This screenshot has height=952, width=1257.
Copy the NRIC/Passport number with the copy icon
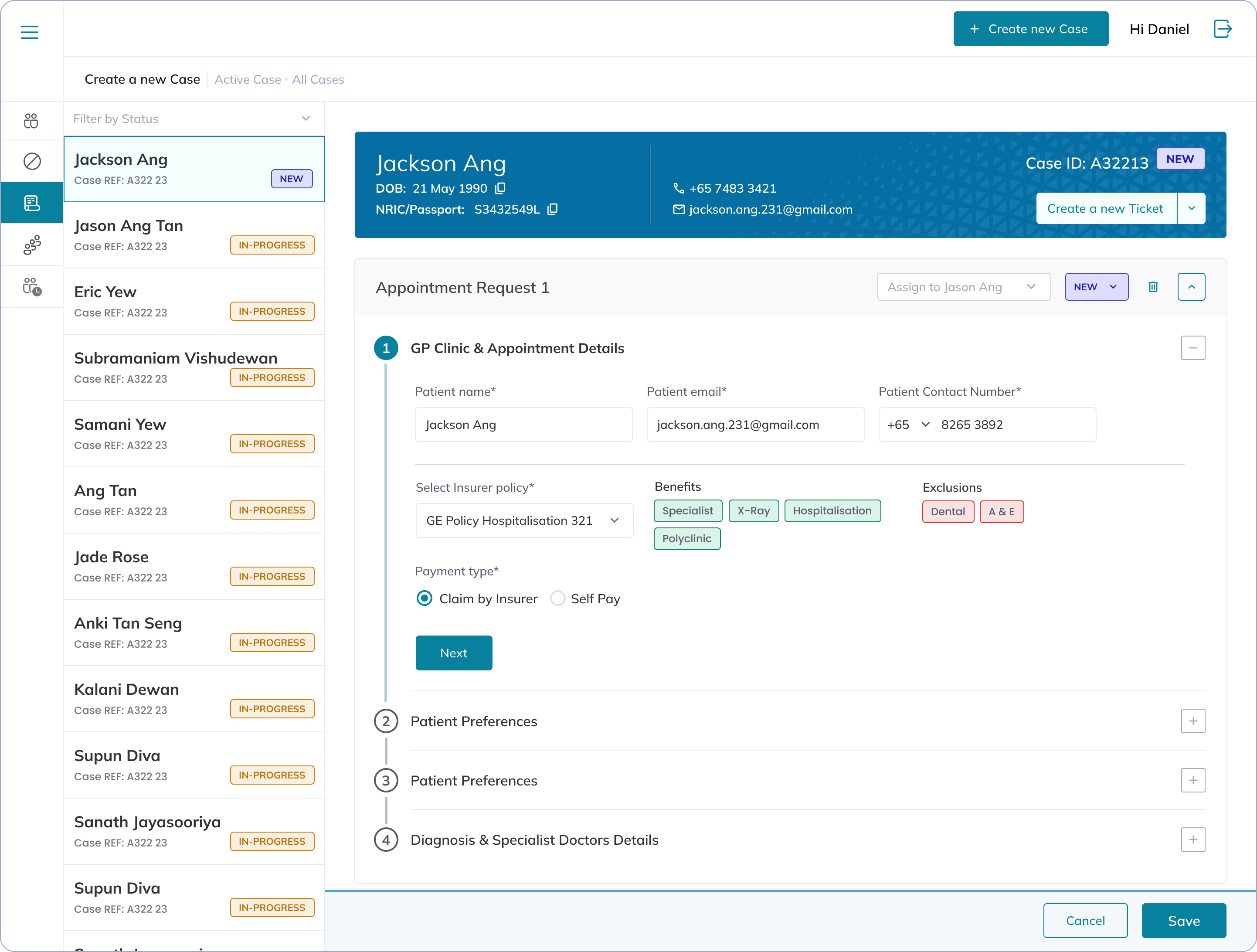(x=552, y=209)
